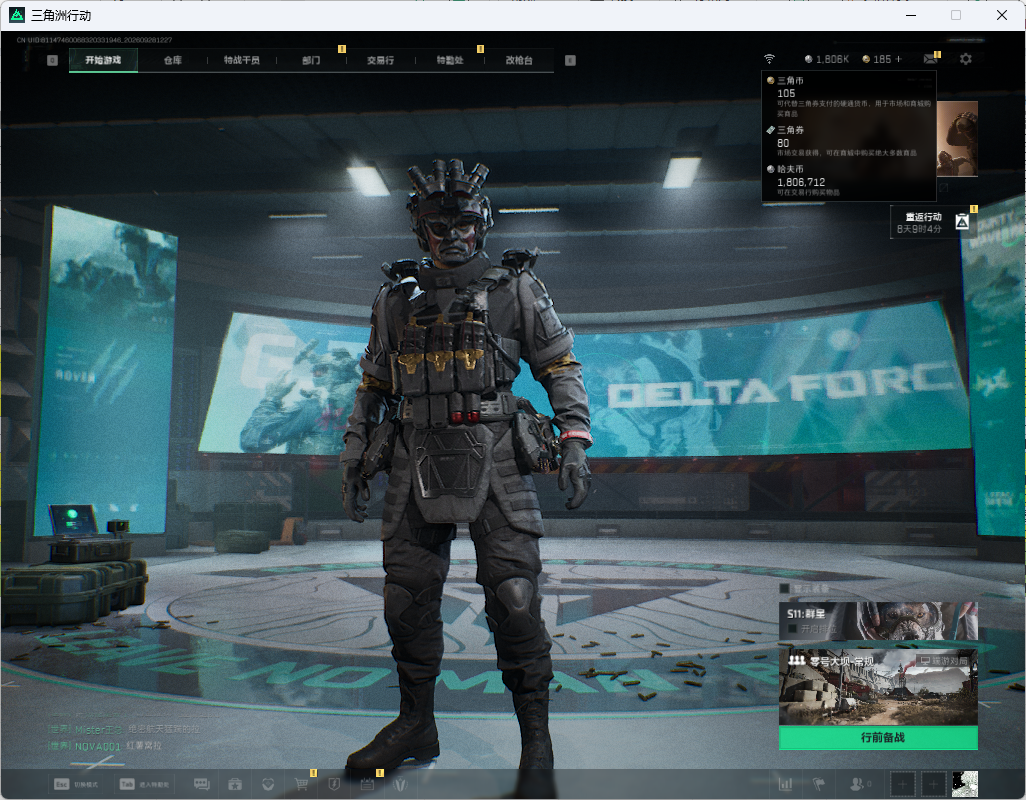Viewport: 1026px width, 800px height.
Task: Click the first empty teammate plus slot
Action: click(902, 784)
